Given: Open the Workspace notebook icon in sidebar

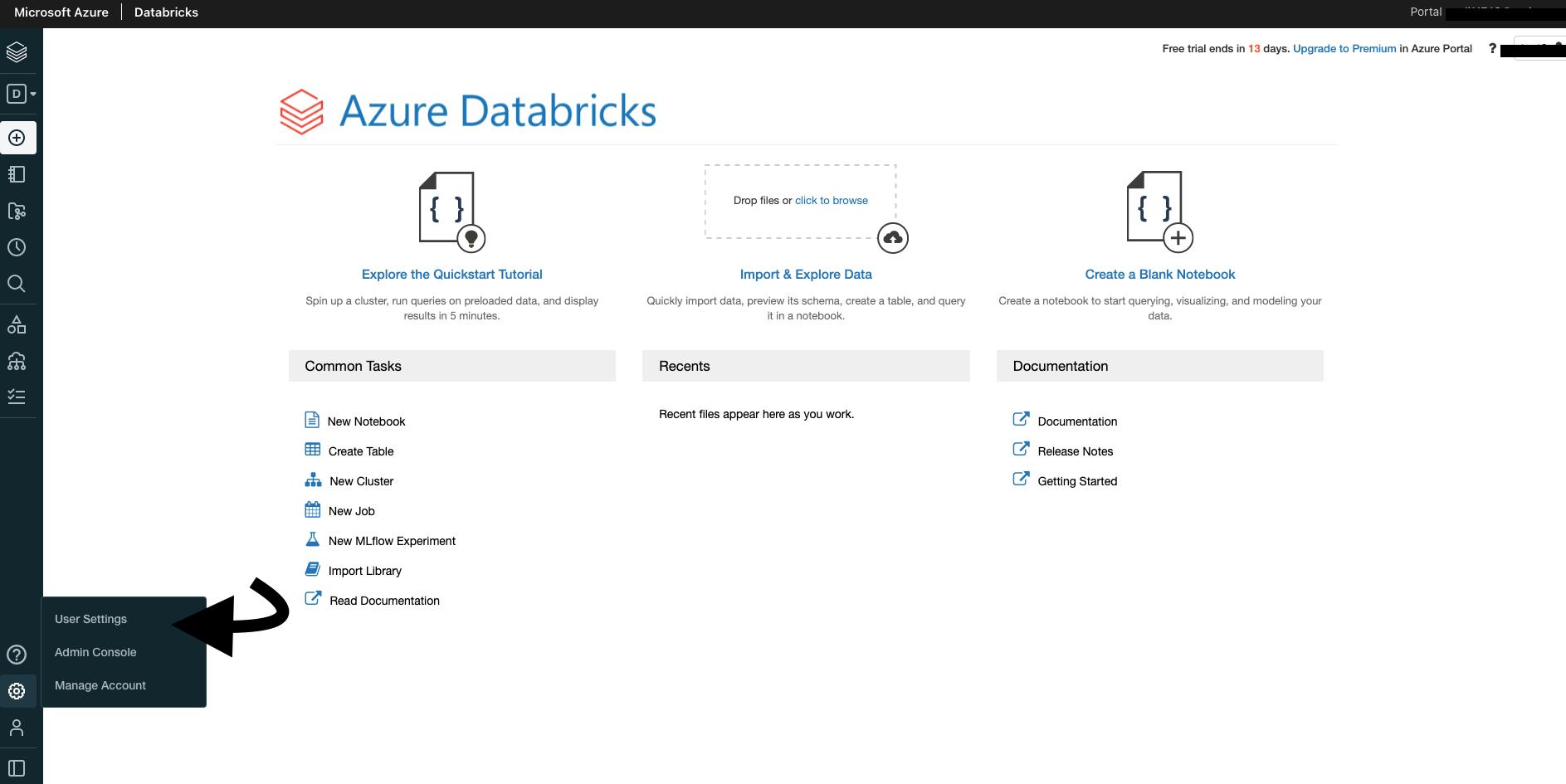Looking at the screenshot, I should pos(17,174).
